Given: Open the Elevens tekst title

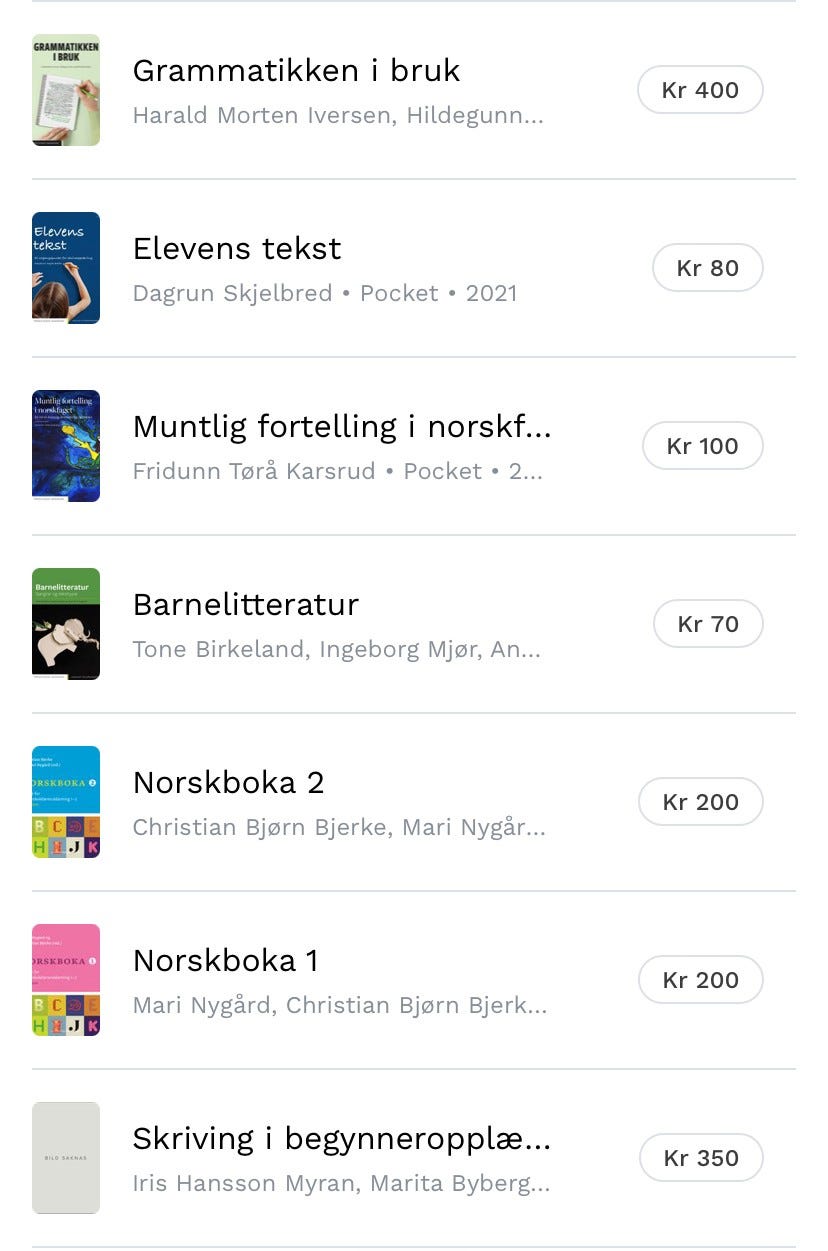Looking at the screenshot, I should pos(237,248).
